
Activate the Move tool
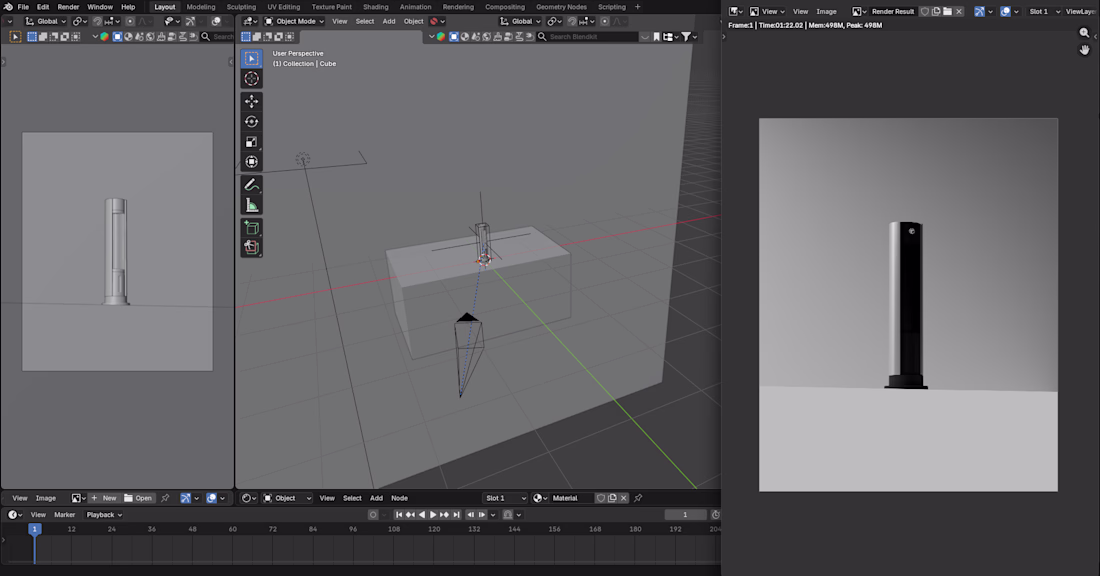(x=251, y=101)
